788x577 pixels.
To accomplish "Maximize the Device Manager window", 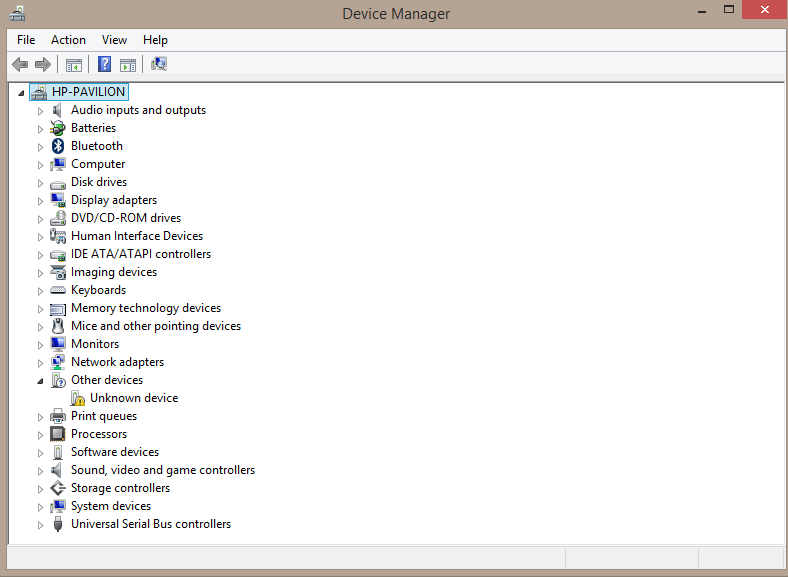I will click(729, 10).
